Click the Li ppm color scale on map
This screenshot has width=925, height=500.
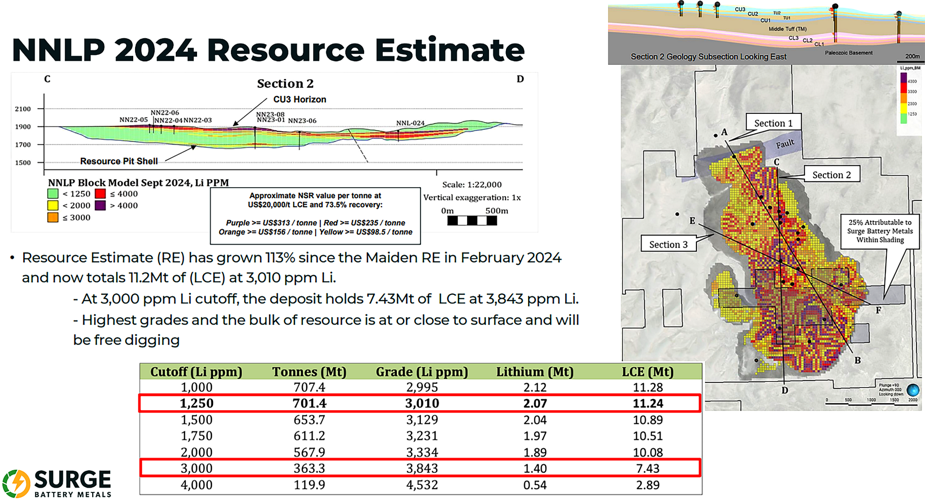tap(903, 96)
